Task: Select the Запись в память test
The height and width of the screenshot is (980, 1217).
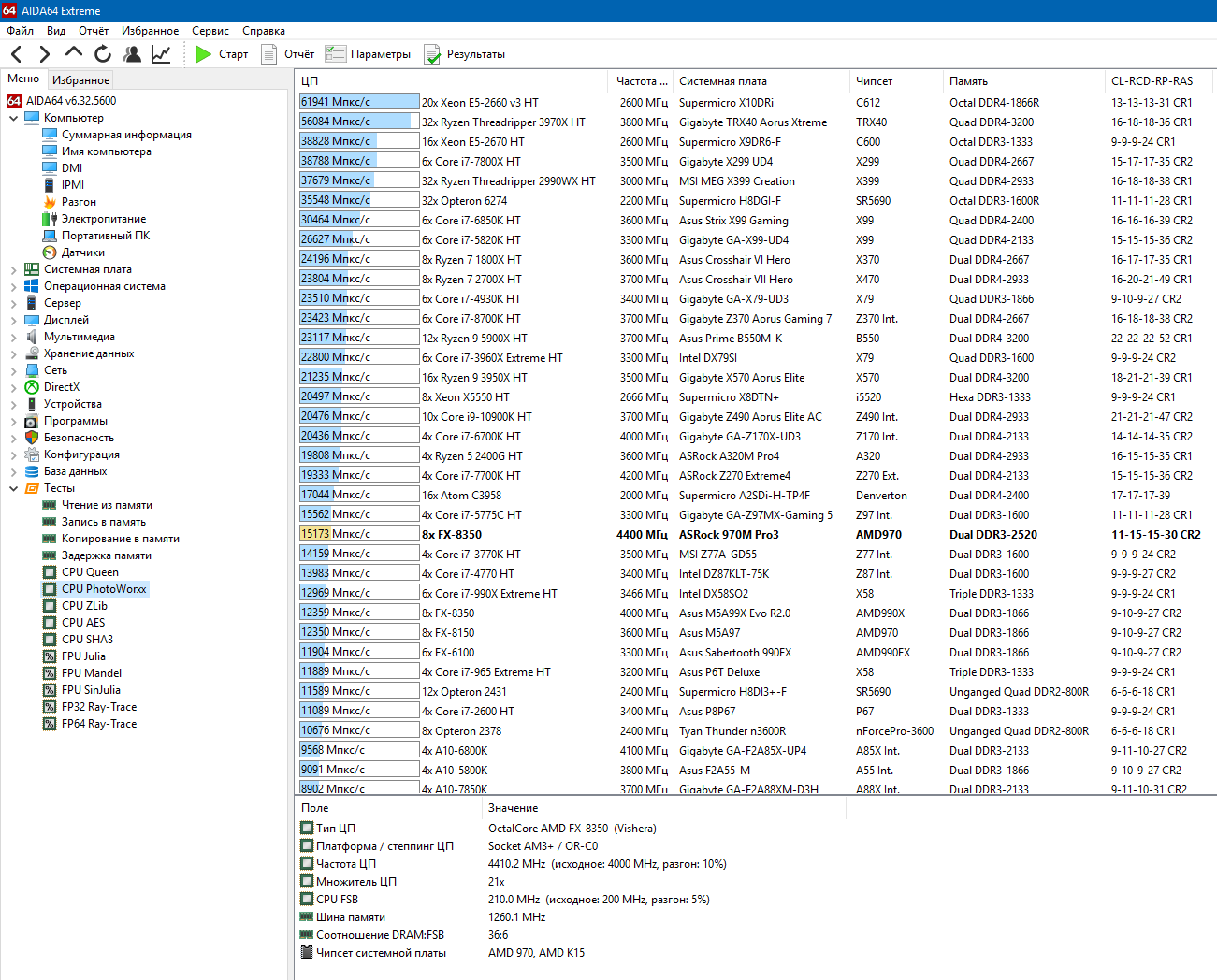Action: (94, 522)
